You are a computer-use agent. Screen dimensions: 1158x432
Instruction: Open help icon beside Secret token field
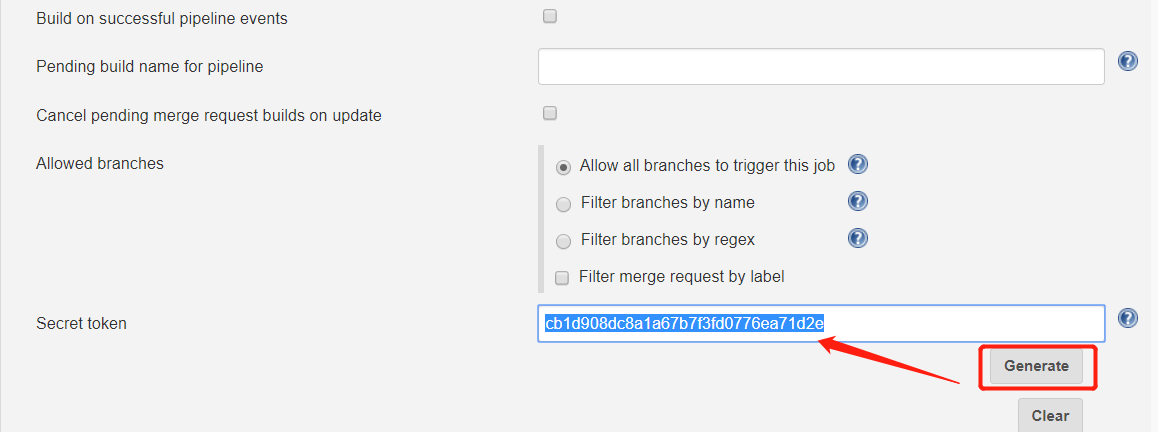[1128, 318]
